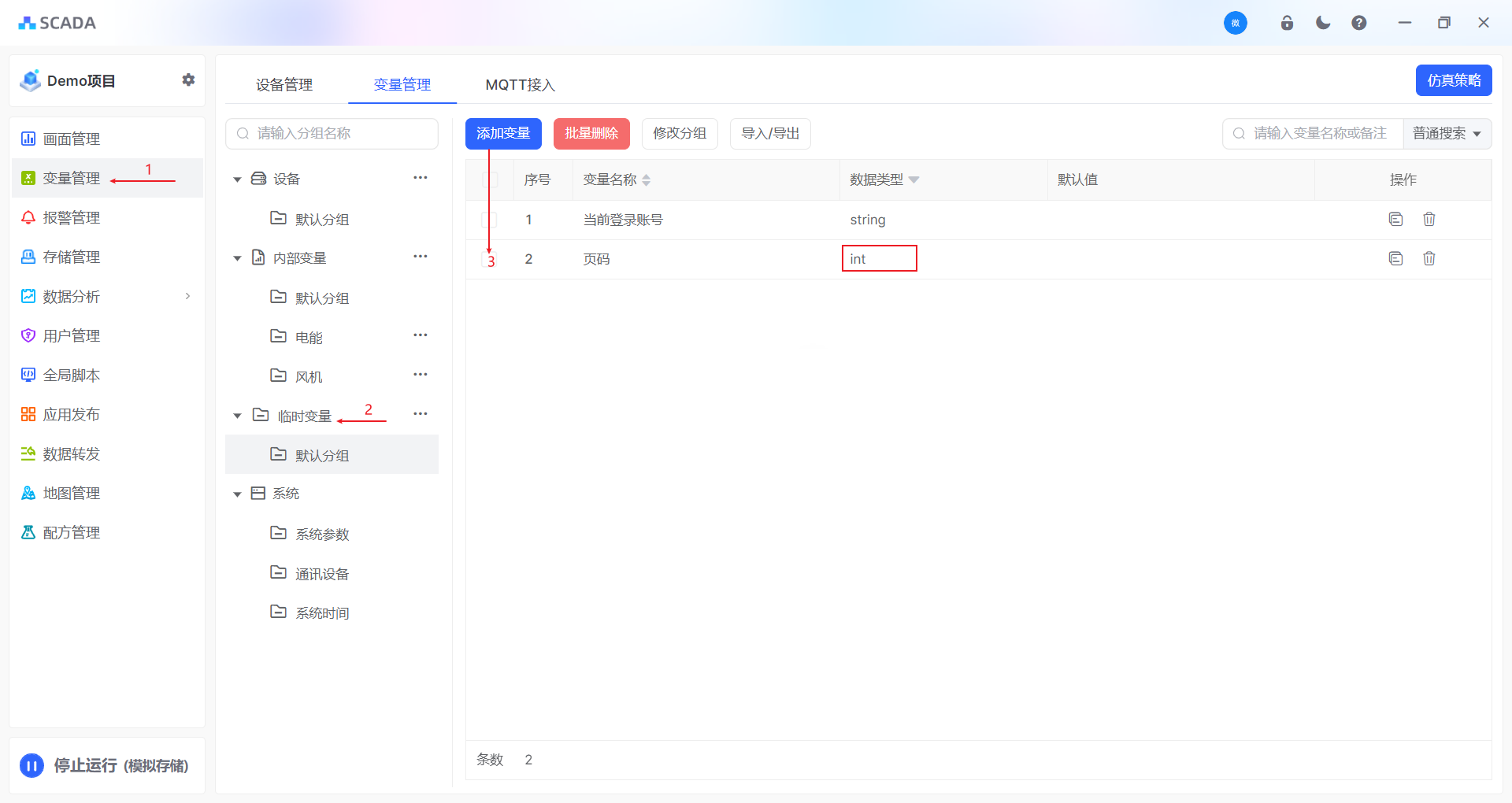Screen dimensions: 1512x803
Task: Open more options for 电能 group
Action: 421,335
